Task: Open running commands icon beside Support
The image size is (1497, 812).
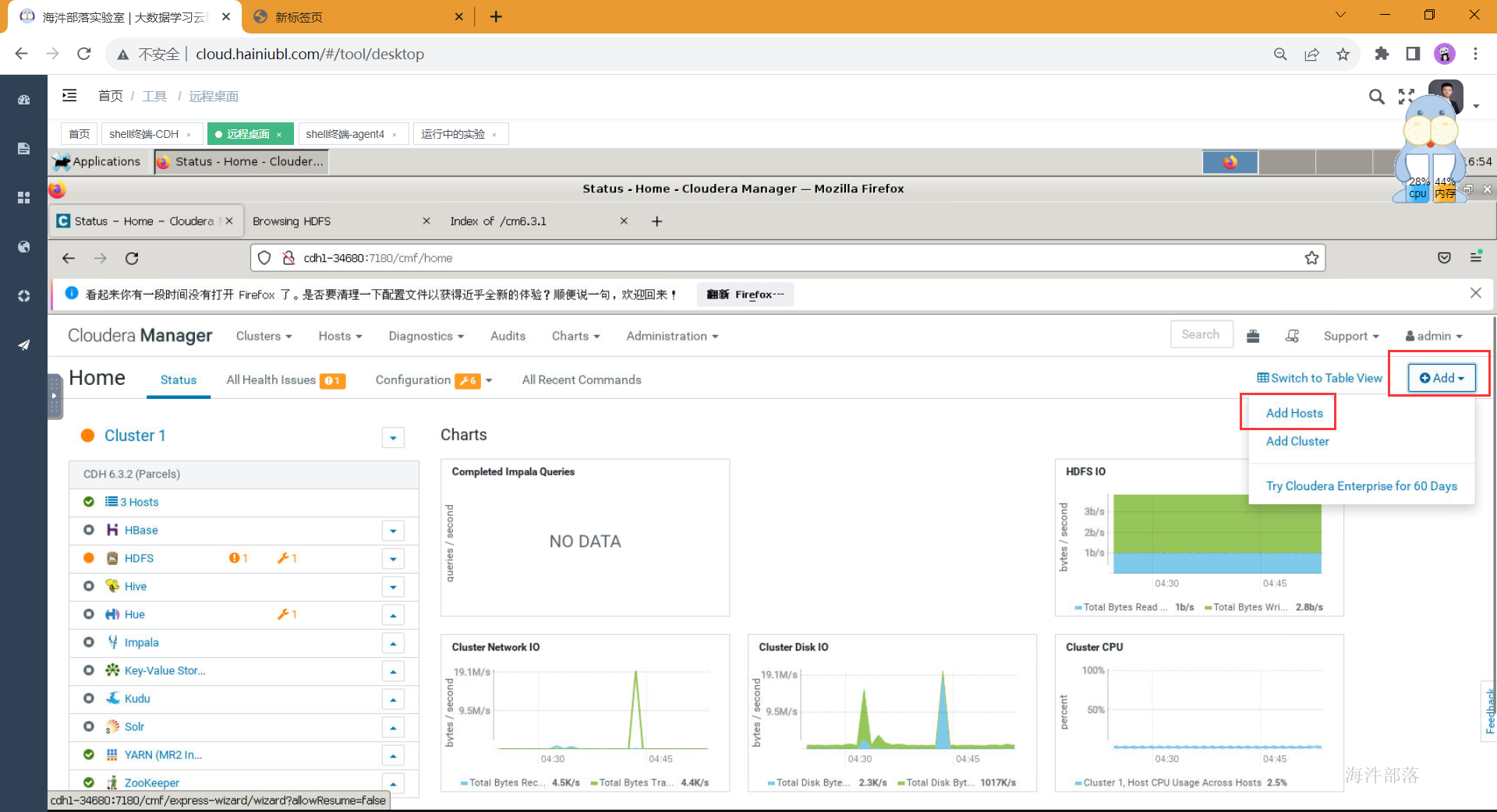Action: pos(1292,336)
